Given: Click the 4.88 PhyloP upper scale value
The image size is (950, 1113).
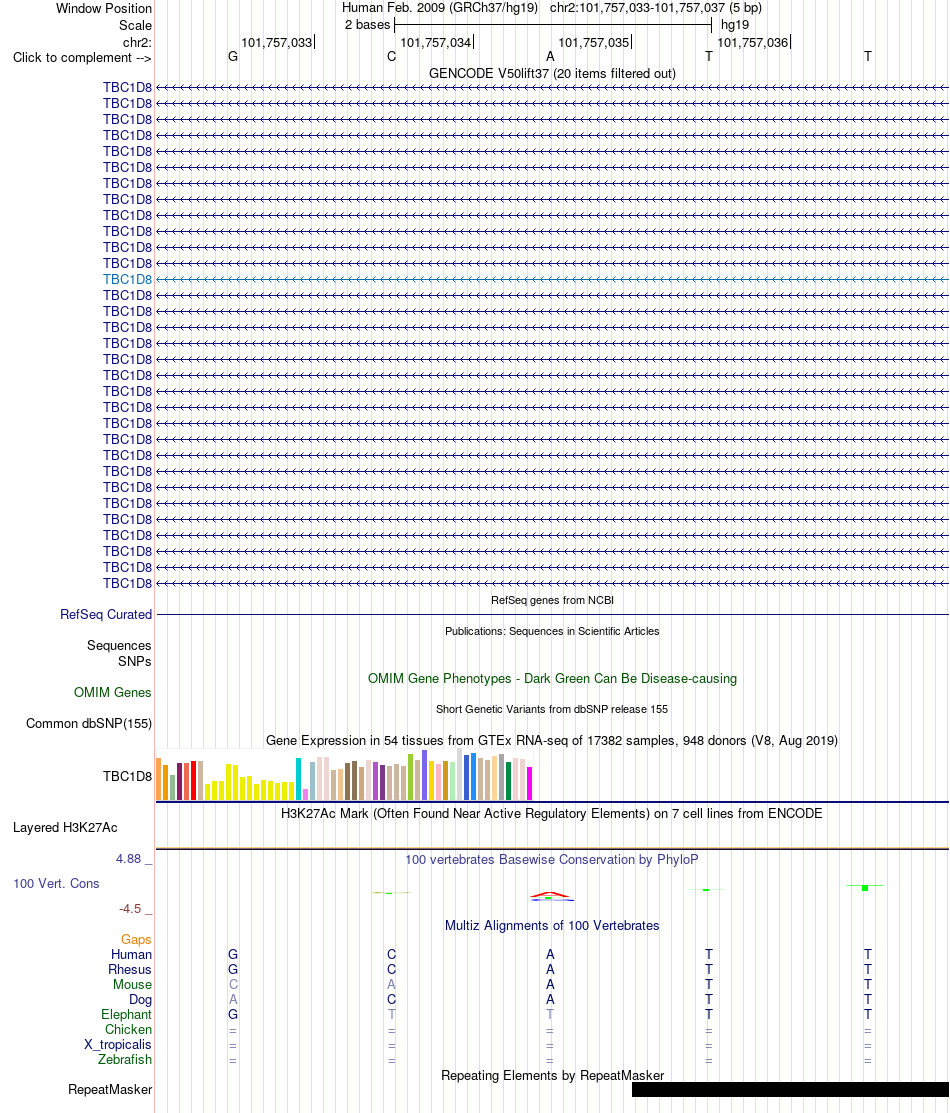Looking at the screenshot, I should (129, 858).
